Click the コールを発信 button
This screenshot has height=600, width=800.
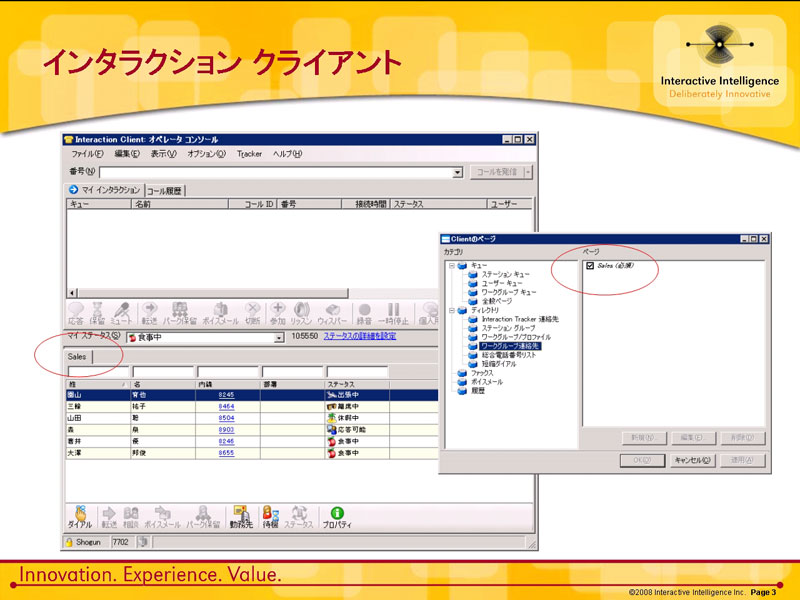pos(496,172)
